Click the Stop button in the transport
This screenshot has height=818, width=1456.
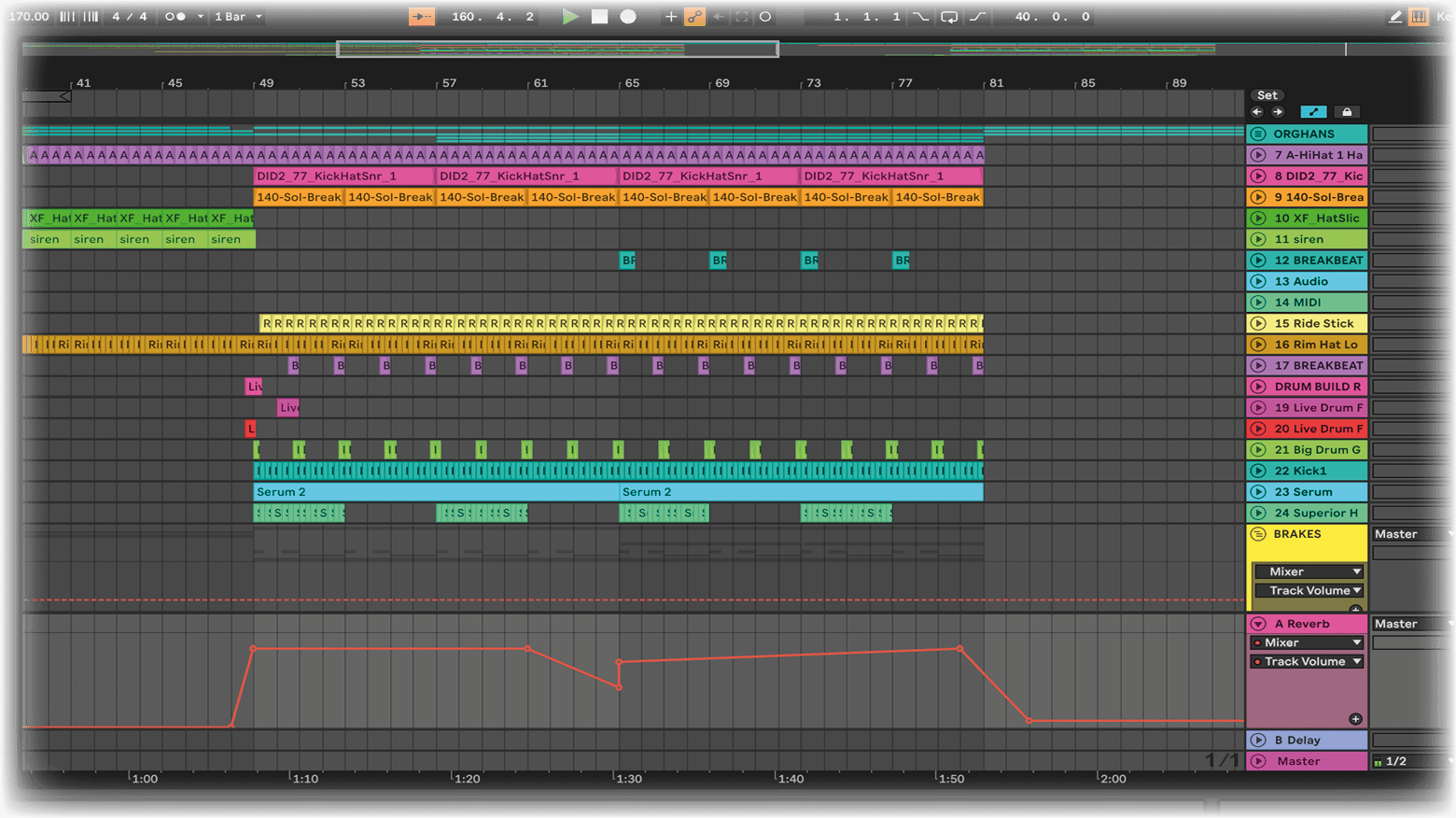point(600,17)
